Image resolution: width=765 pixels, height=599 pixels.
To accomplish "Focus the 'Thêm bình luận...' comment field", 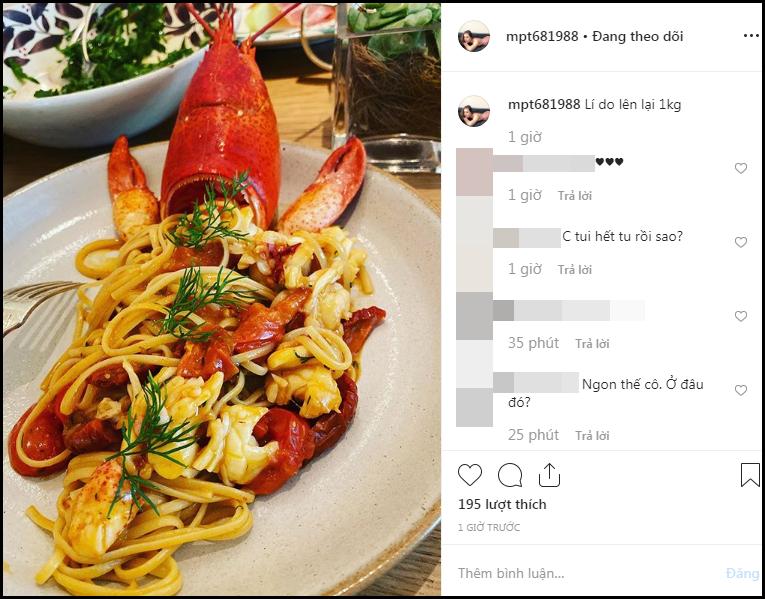I will (x=583, y=573).
